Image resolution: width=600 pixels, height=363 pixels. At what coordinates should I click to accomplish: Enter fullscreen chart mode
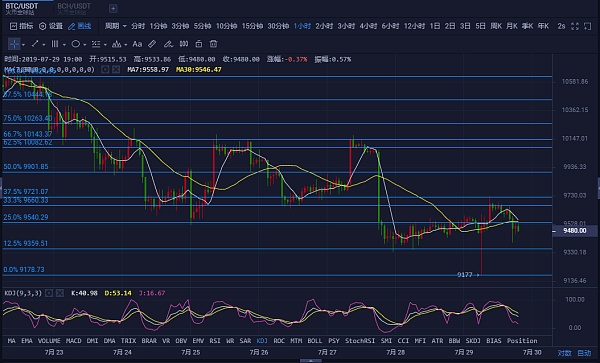pos(575,26)
